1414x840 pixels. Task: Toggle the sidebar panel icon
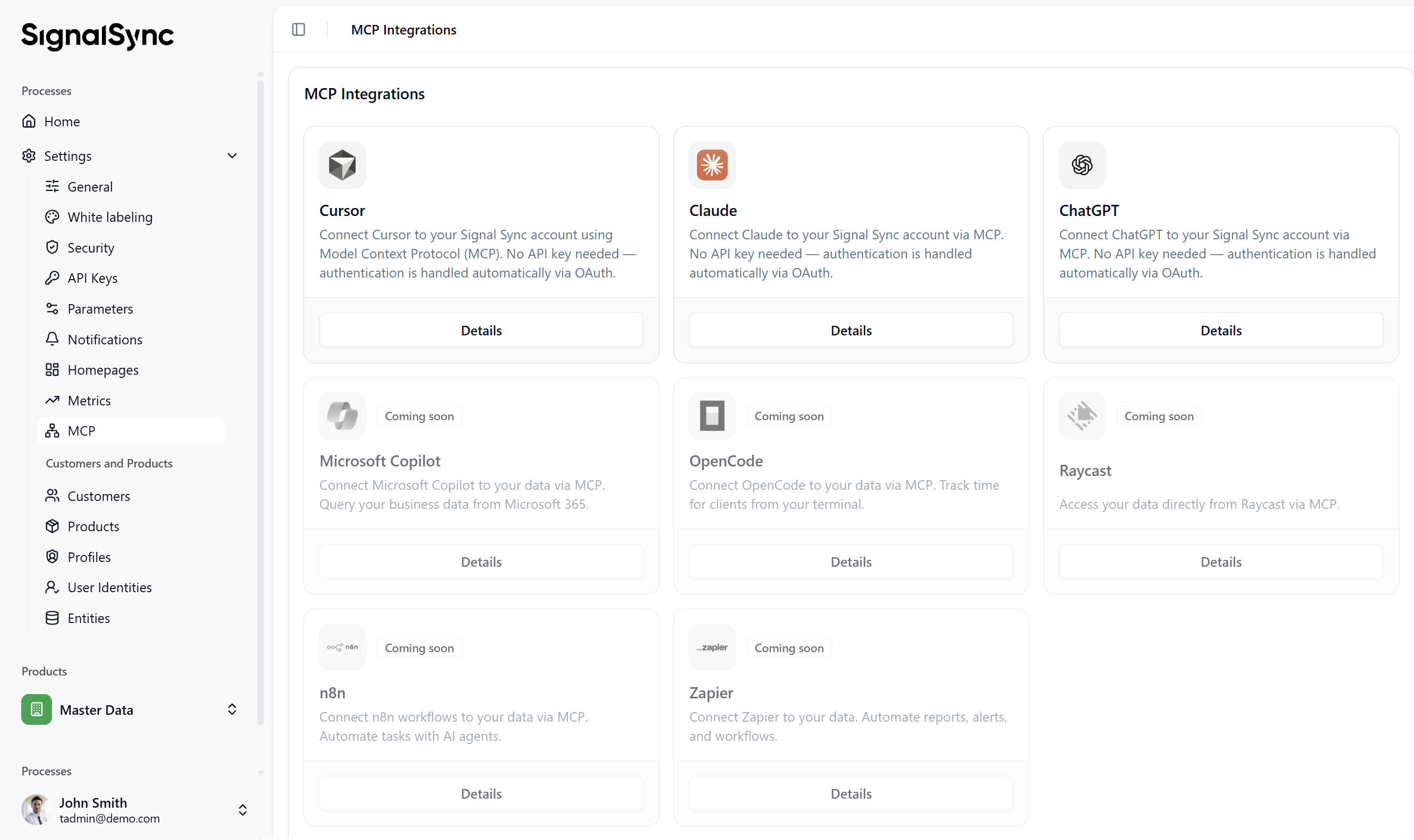pyautogui.click(x=298, y=29)
